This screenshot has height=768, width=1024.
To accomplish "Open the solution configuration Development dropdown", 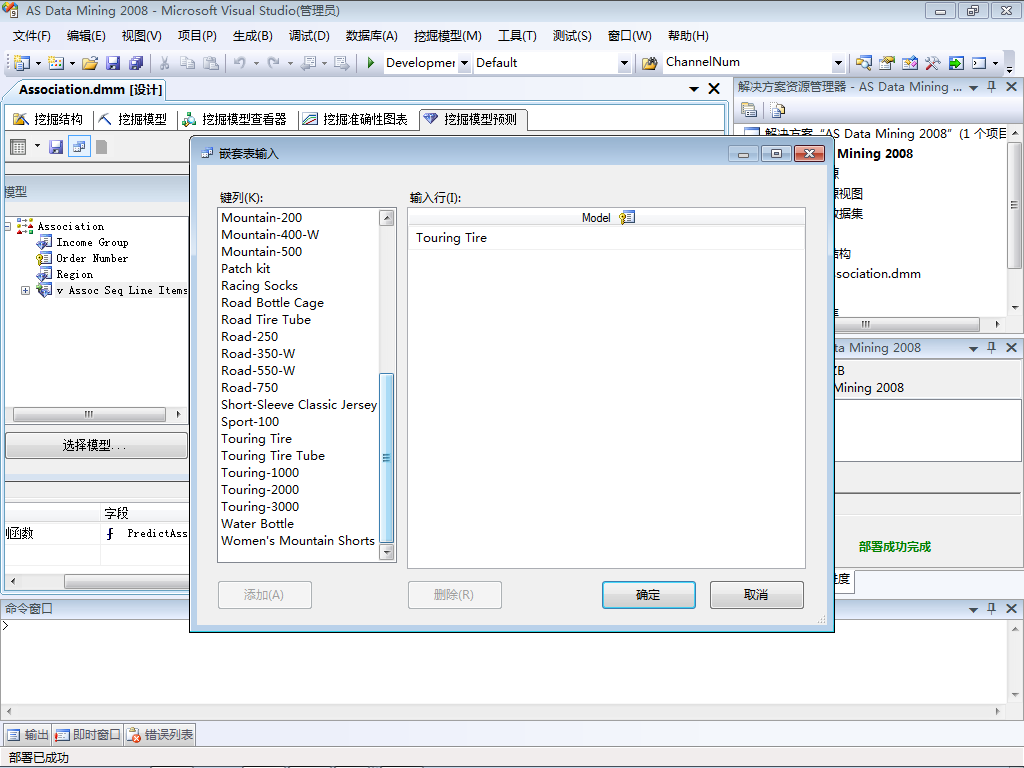I will tap(464, 63).
